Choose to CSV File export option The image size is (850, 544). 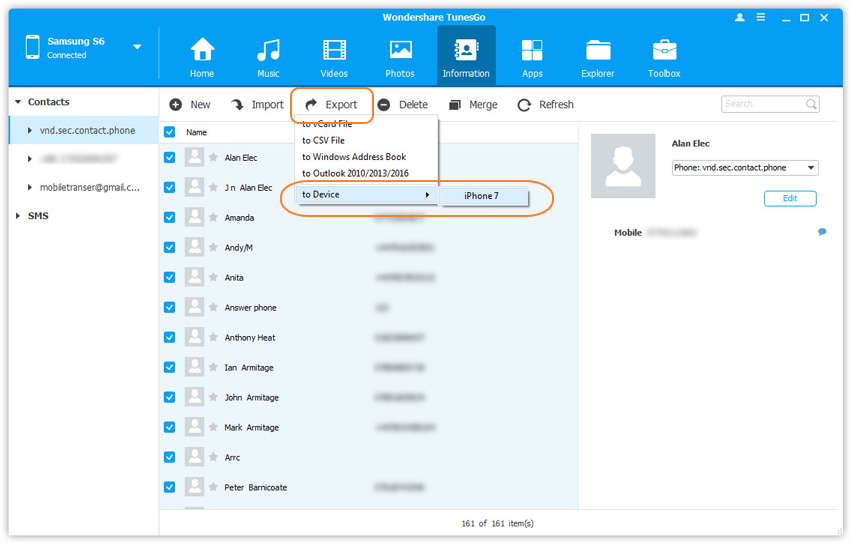tap(323, 141)
